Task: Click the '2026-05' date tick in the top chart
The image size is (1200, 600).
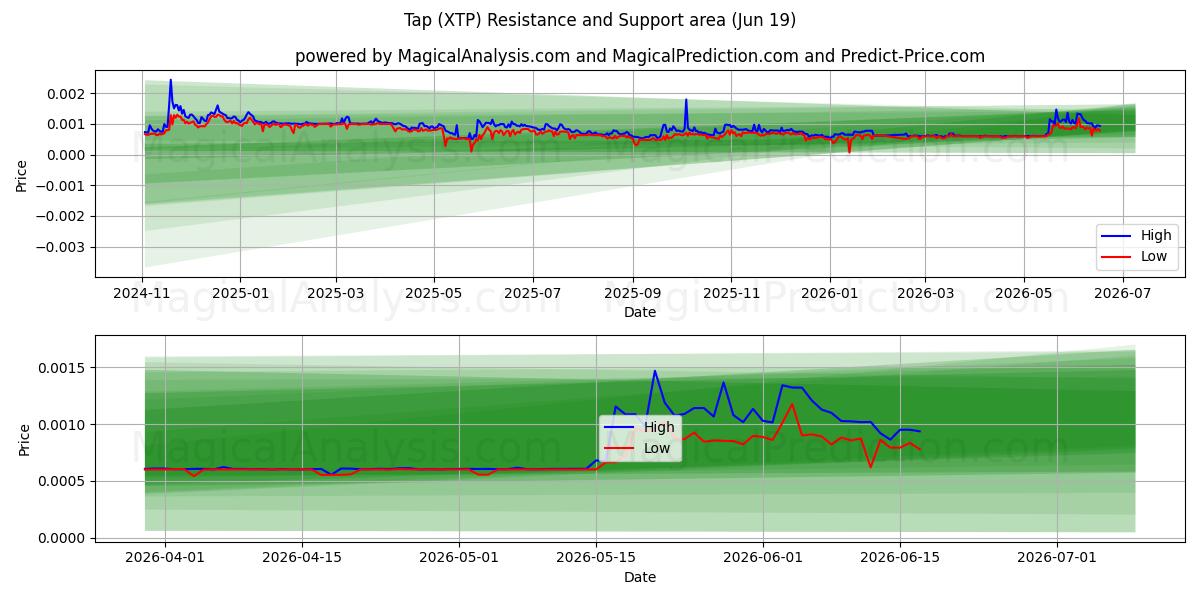Action: coord(1023,295)
